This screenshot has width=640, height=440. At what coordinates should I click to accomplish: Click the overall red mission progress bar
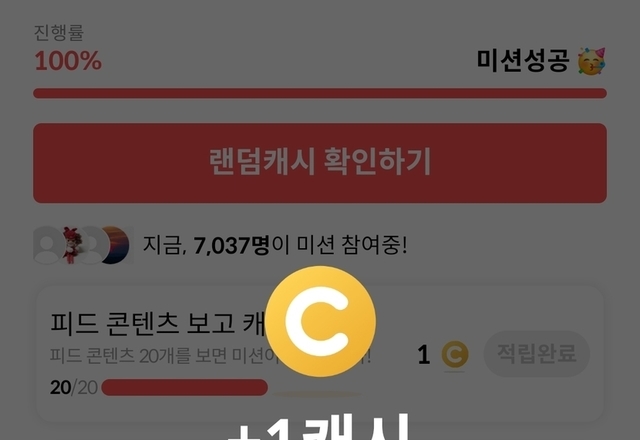(x=320, y=93)
